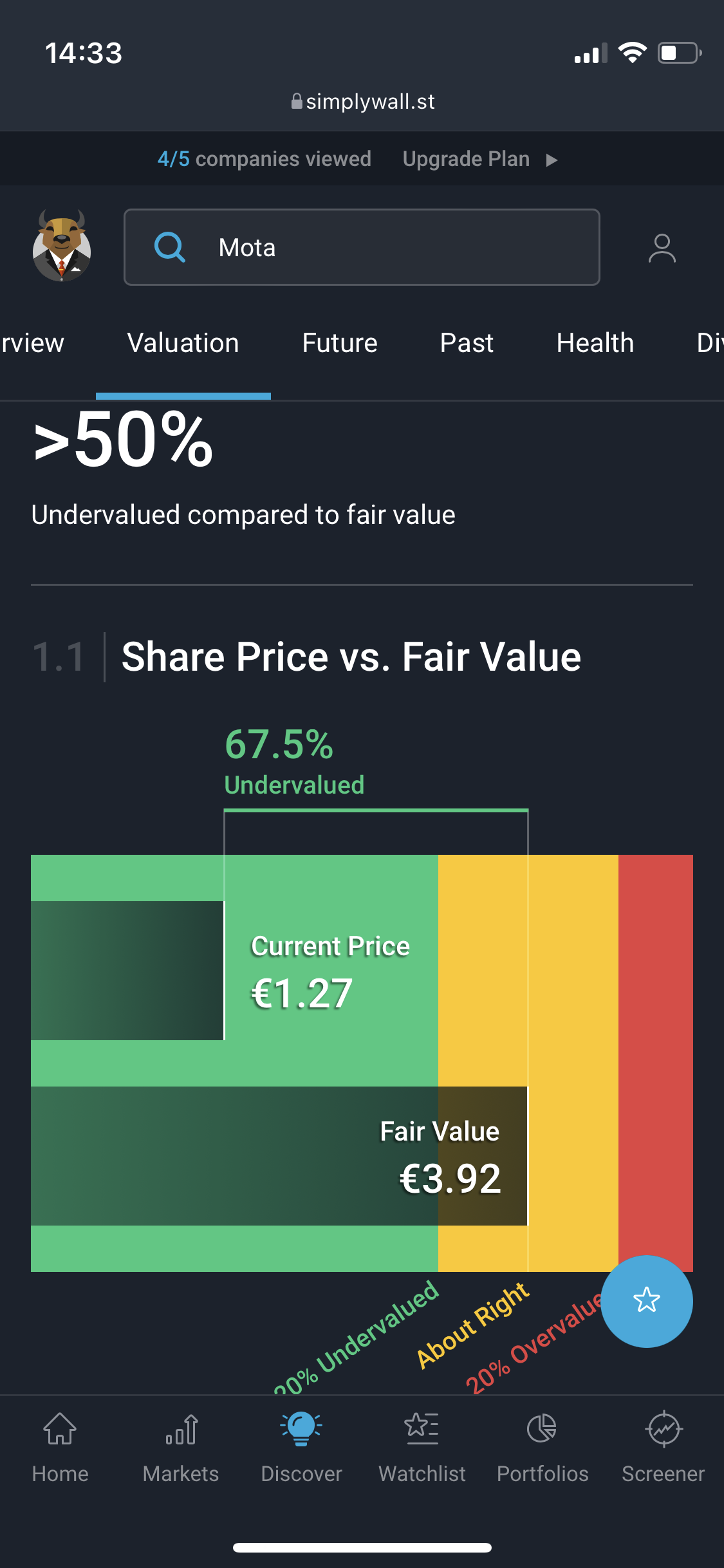Tap the Upgrade Plan link
This screenshot has width=724, height=1568.
pyautogui.click(x=466, y=159)
